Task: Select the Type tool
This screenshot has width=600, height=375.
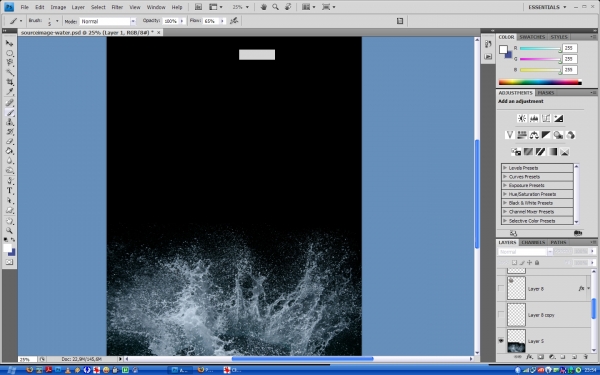Action: click(x=9, y=191)
